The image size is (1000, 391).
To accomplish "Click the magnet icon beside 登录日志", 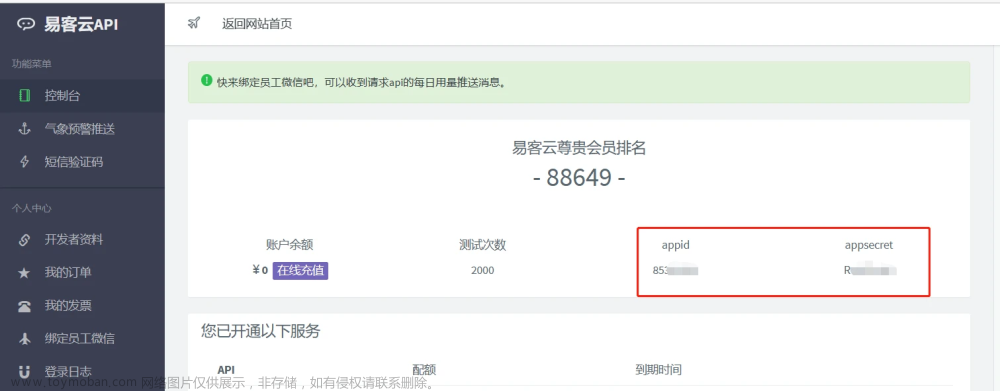I will (24, 371).
